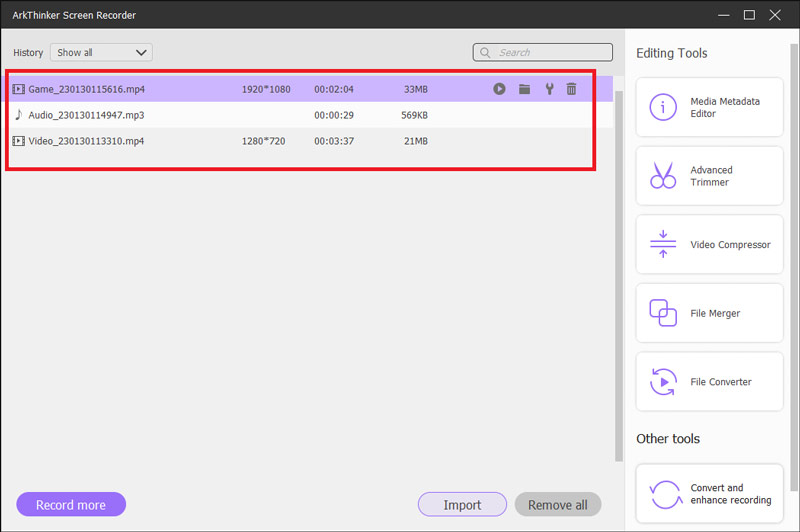Click the Search input field

click(542, 53)
